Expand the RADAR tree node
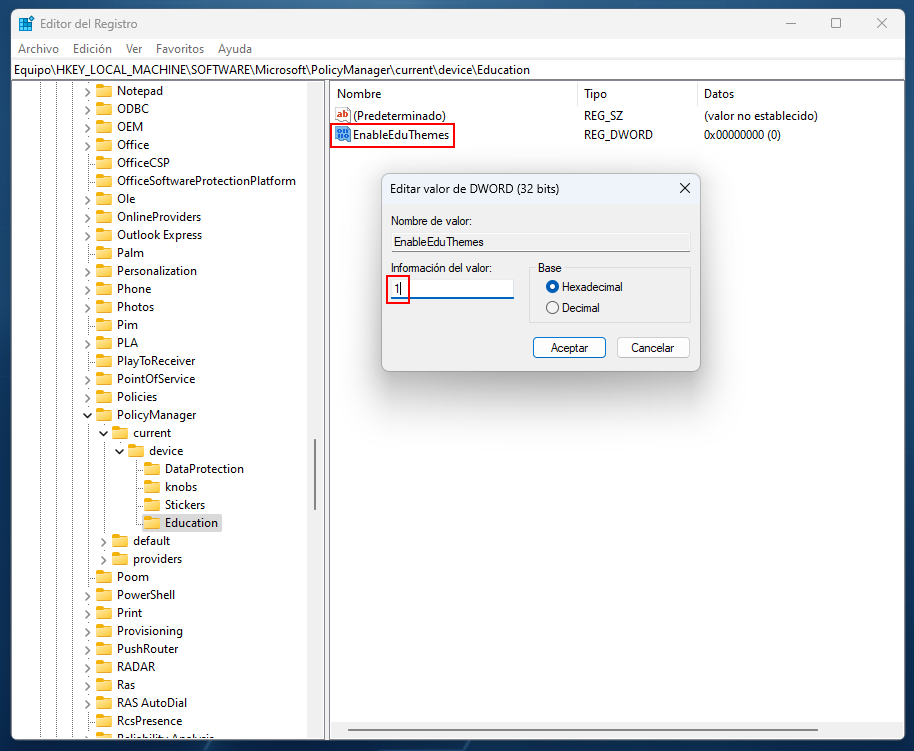Image resolution: width=914 pixels, height=751 pixels. point(87,668)
